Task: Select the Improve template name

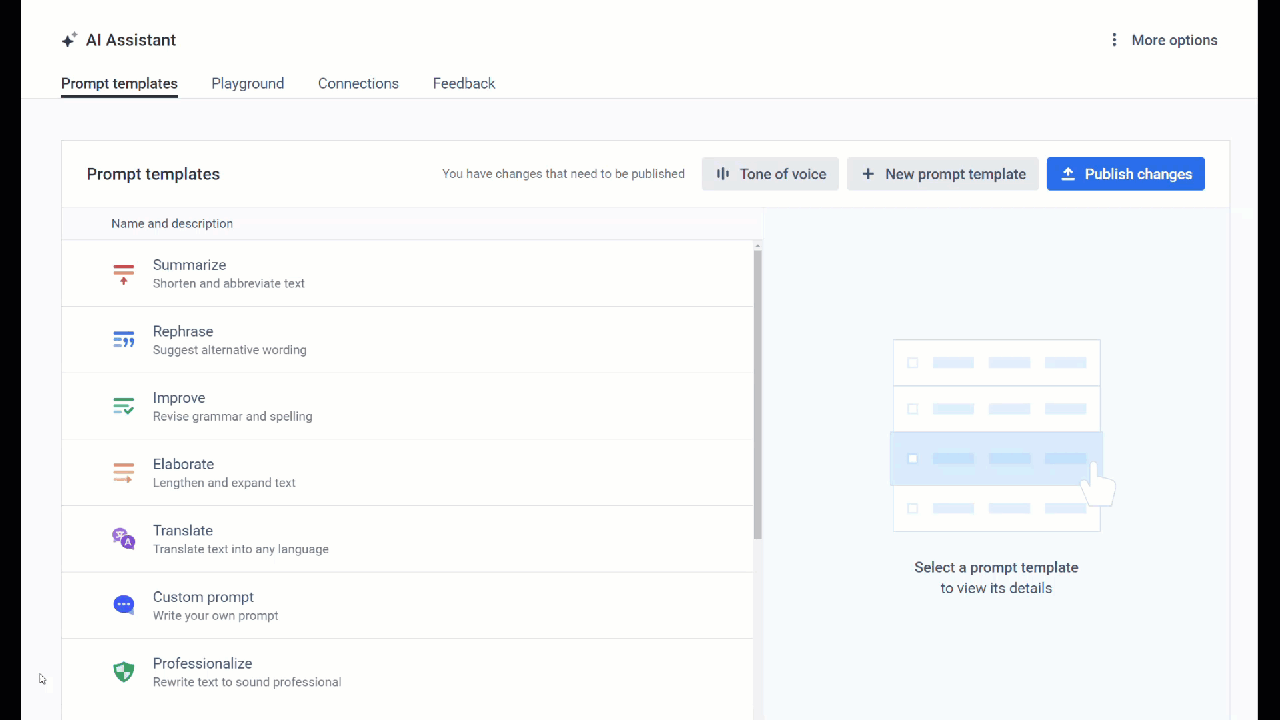Action: (179, 398)
